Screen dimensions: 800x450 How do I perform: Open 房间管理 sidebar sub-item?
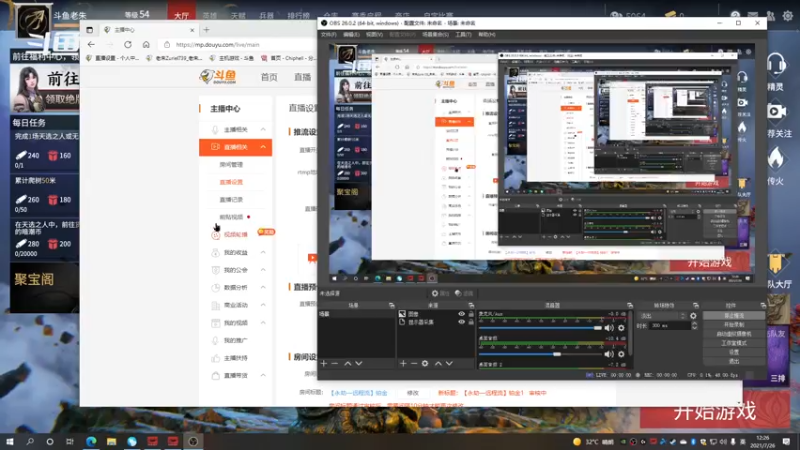tap(231, 165)
